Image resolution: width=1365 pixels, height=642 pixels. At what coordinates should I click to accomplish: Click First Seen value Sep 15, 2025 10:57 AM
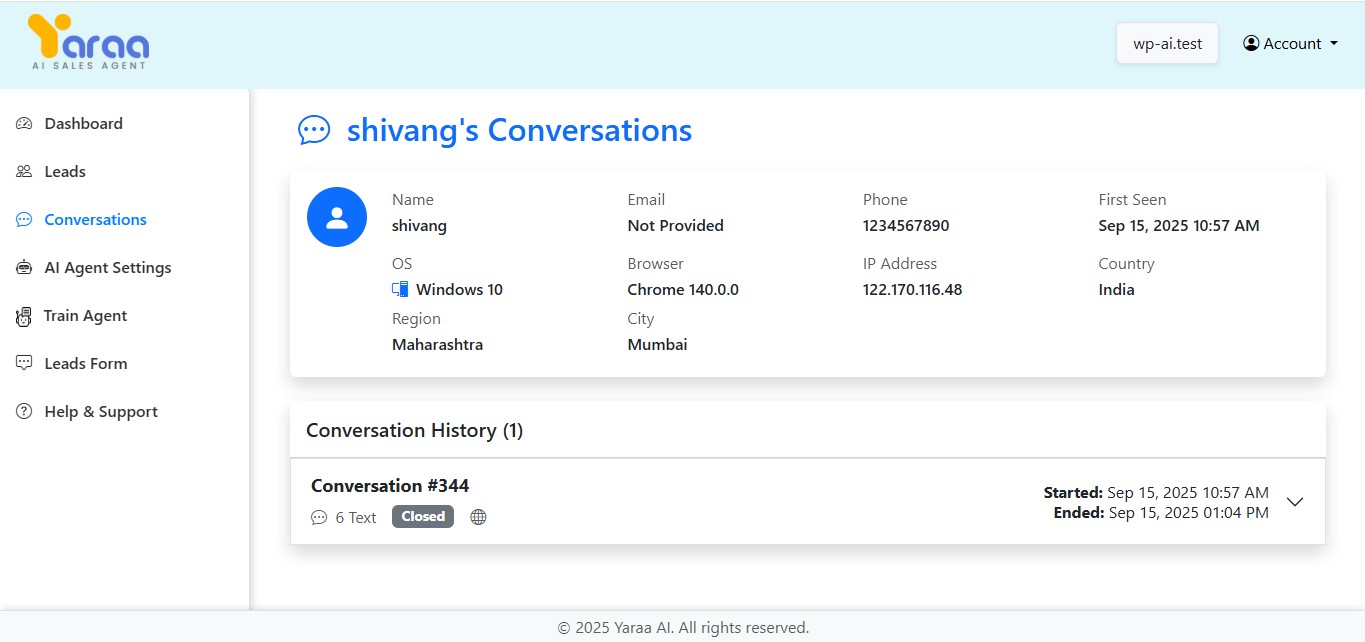click(1179, 226)
